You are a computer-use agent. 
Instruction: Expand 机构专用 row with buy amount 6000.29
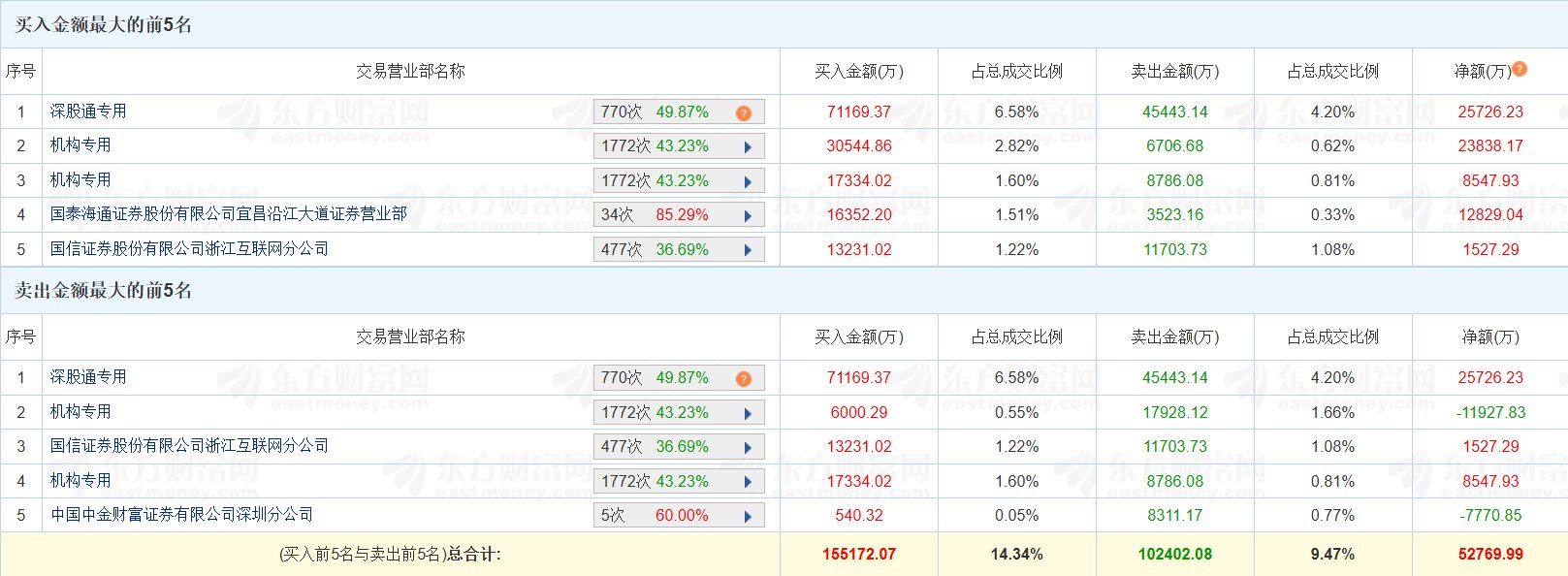748,414
